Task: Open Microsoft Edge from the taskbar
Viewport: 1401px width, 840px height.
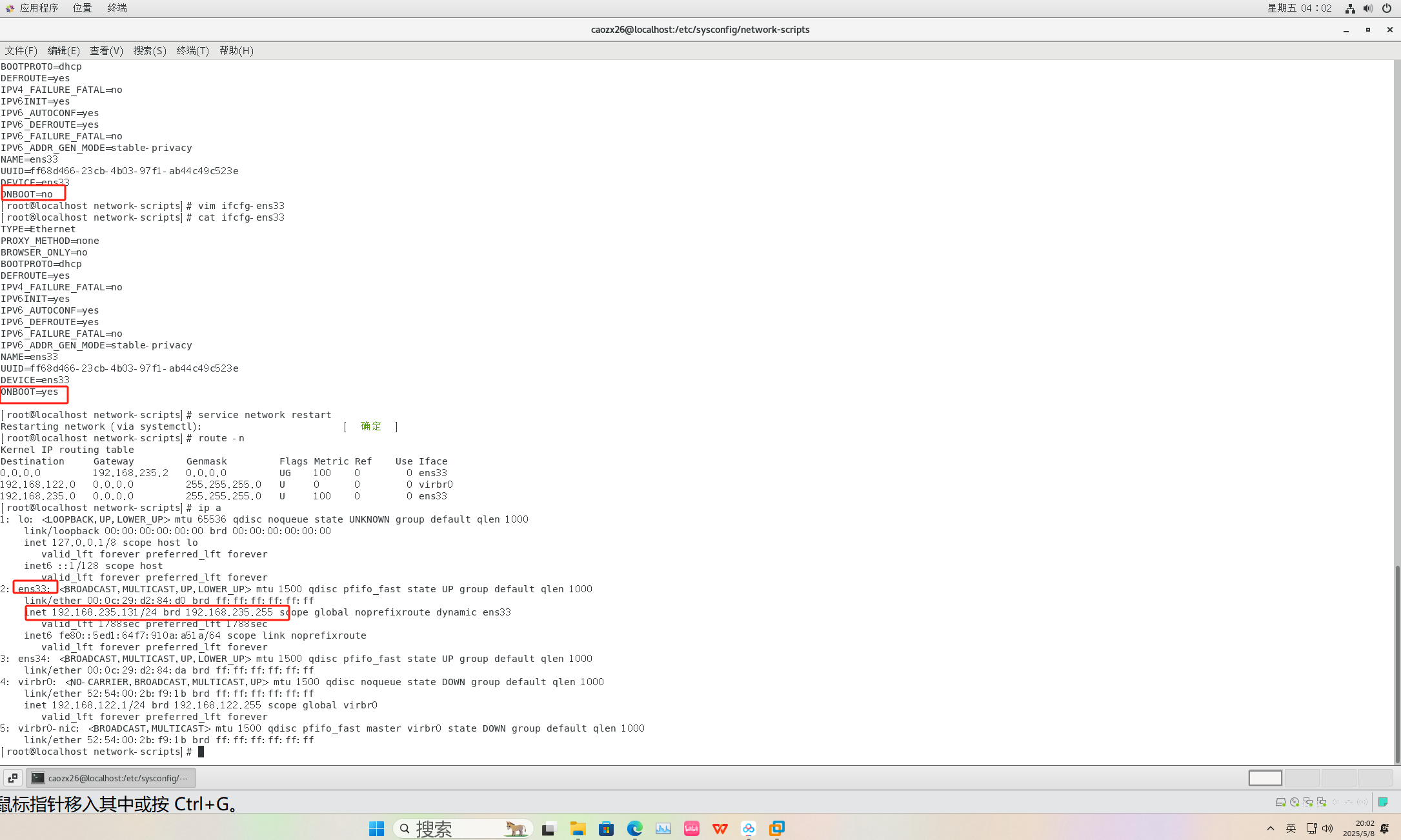Action: click(x=634, y=828)
